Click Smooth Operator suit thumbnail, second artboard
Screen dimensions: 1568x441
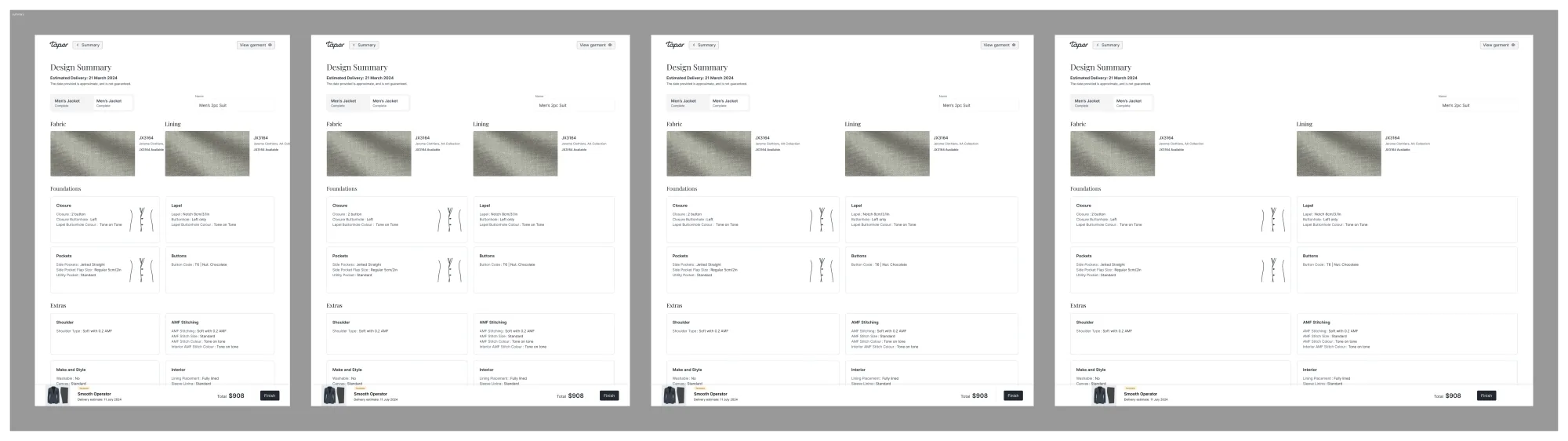click(x=334, y=395)
